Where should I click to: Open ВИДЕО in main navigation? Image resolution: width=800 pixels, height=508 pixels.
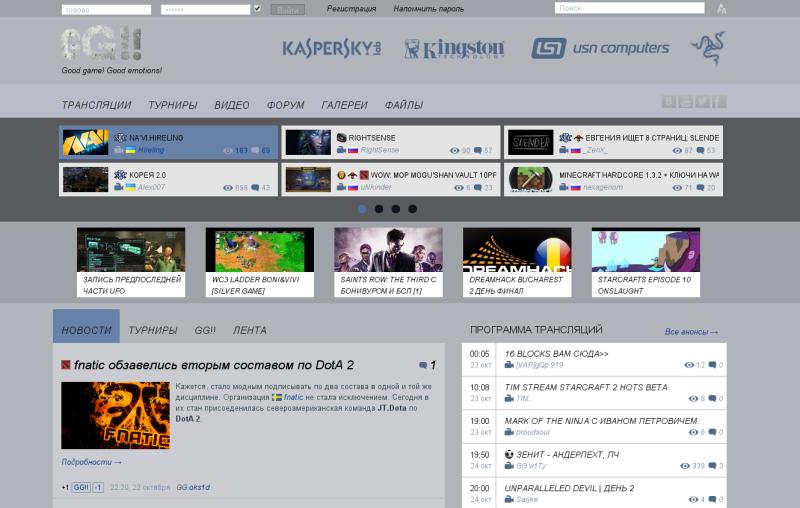coord(232,105)
